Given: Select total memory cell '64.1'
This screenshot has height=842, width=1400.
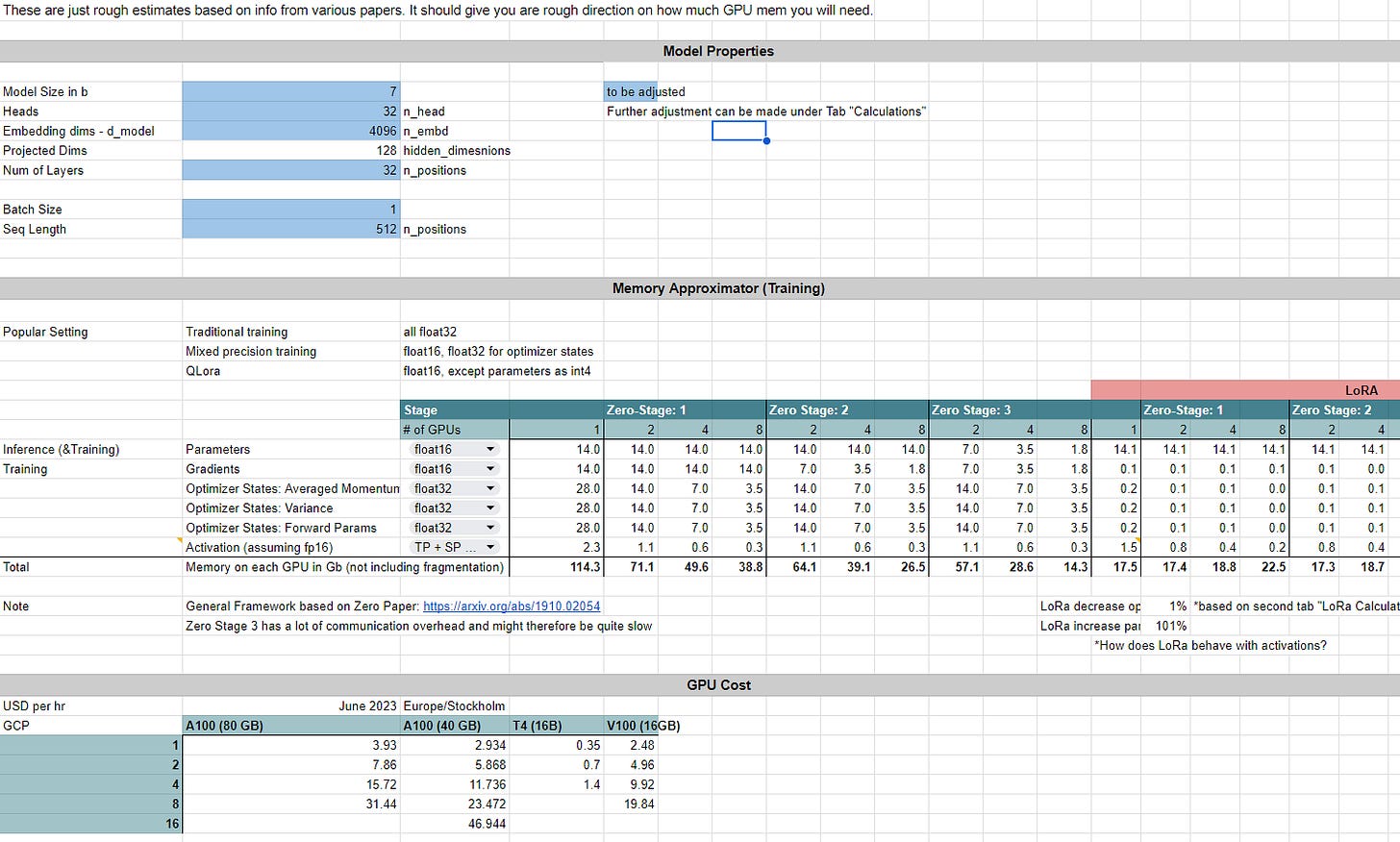Looking at the screenshot, I should tap(793, 567).
